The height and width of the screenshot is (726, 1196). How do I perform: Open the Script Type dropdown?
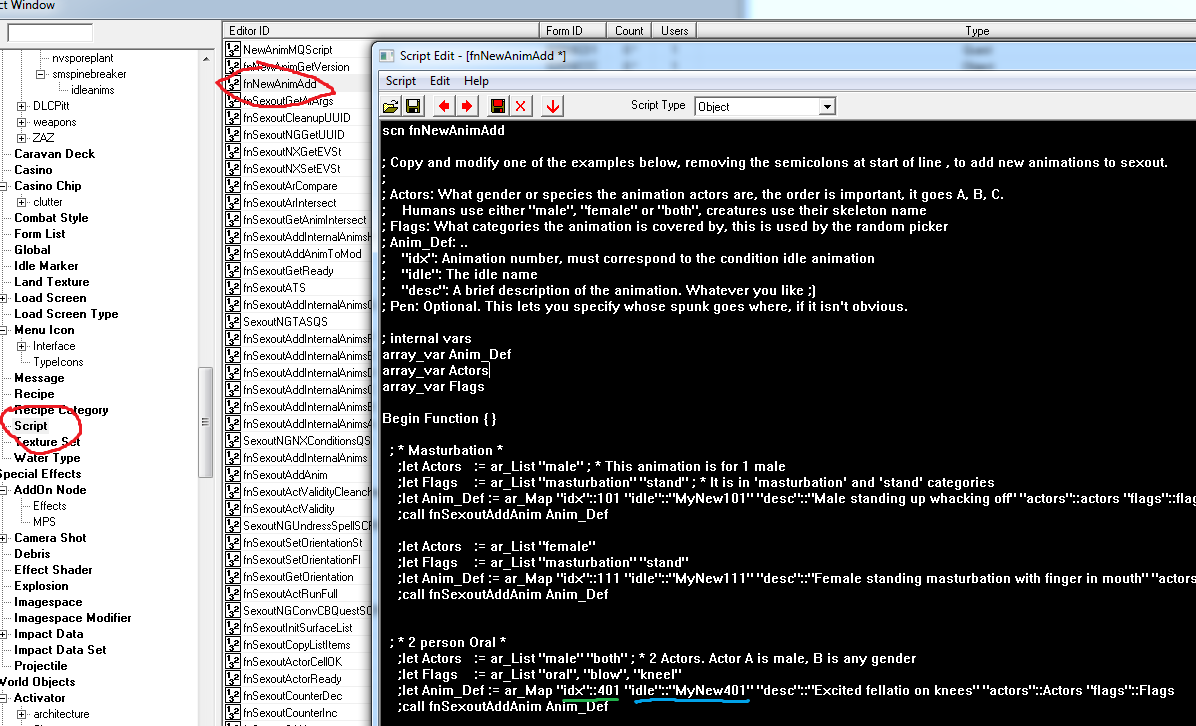(x=827, y=106)
